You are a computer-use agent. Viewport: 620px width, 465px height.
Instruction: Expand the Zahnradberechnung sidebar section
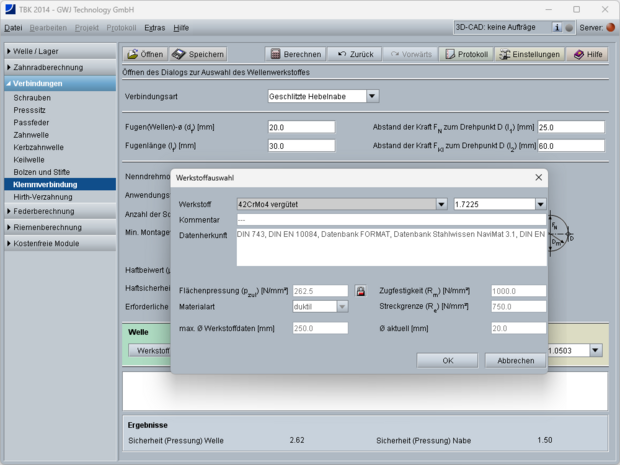(x=58, y=67)
